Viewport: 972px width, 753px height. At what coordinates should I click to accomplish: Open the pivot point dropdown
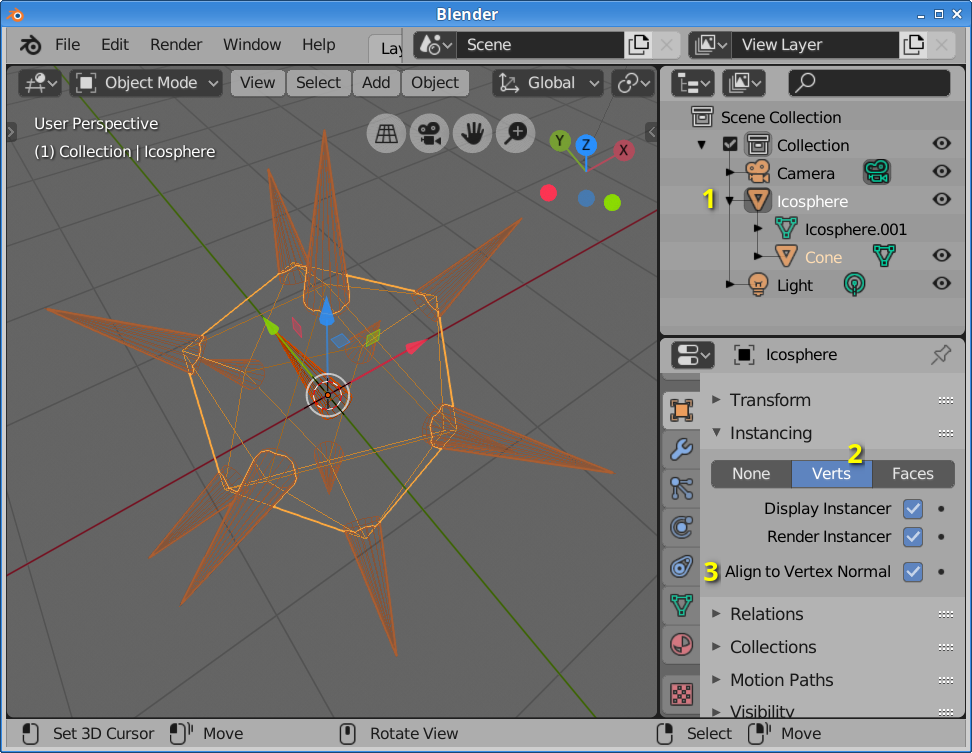634,82
